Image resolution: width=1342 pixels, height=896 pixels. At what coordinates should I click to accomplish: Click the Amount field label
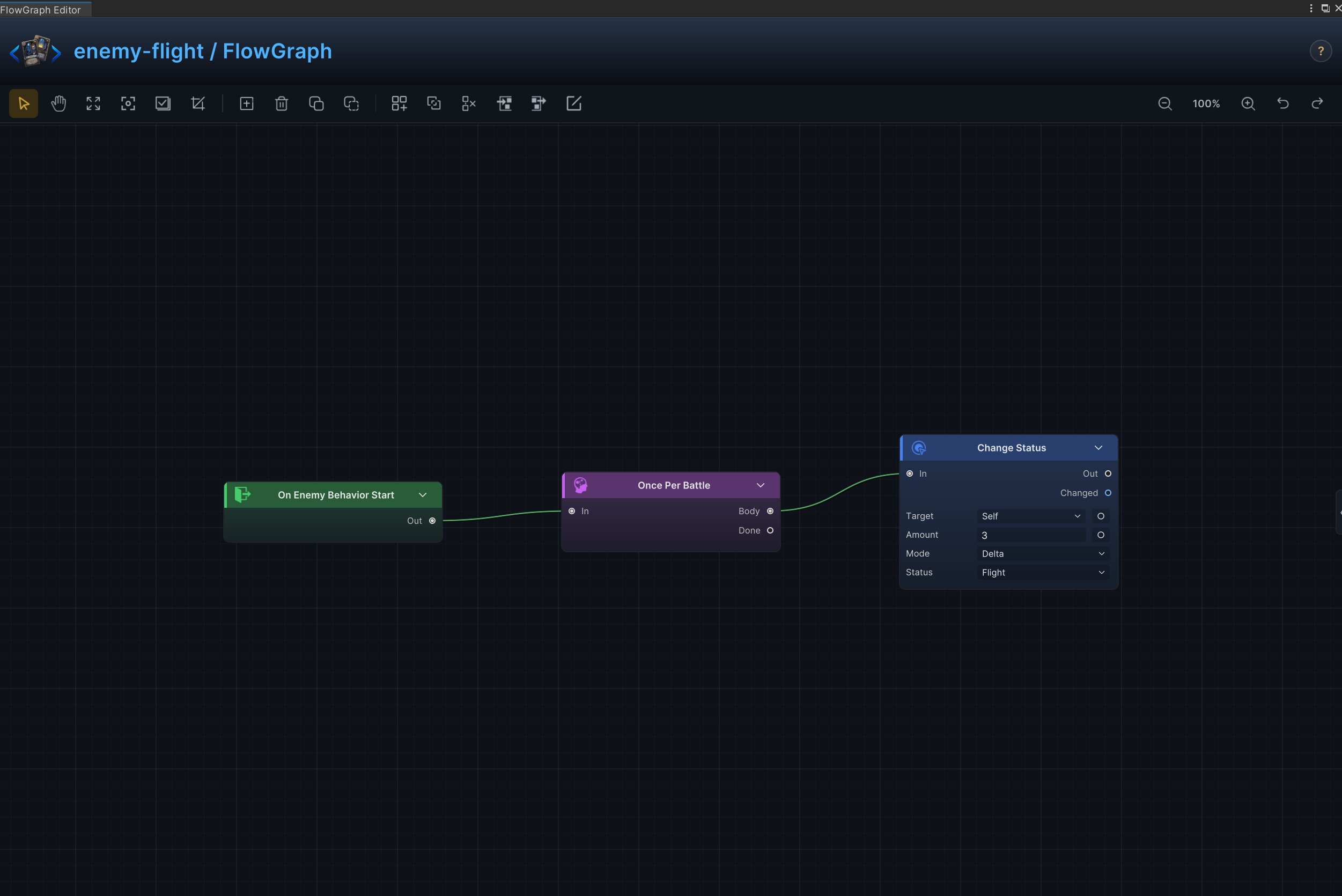(x=922, y=535)
